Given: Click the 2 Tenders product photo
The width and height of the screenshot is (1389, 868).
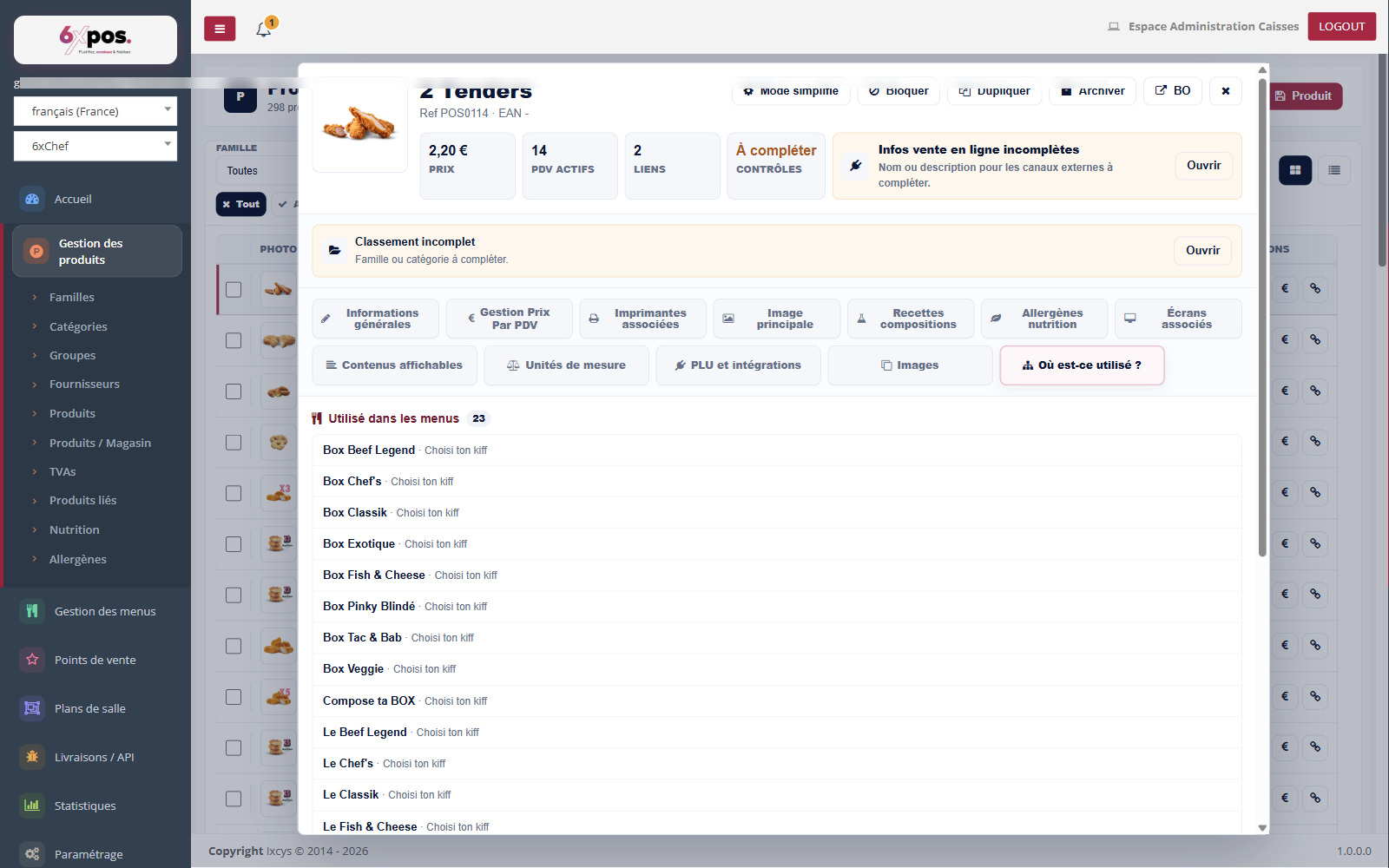Looking at the screenshot, I should (360, 124).
